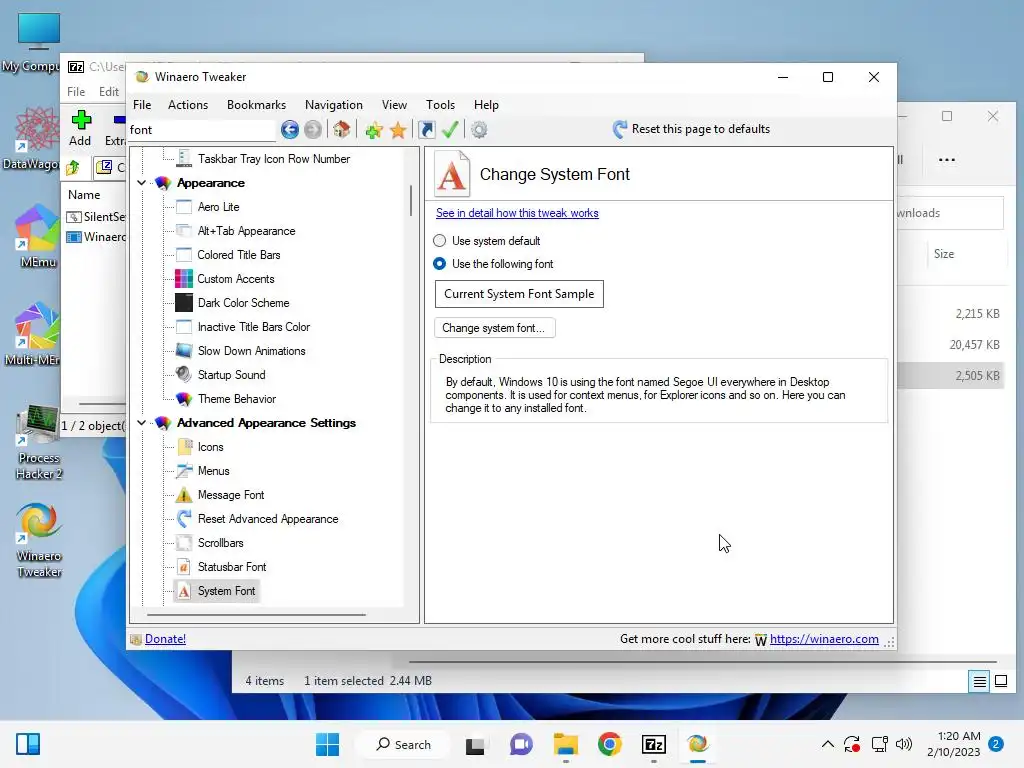Open See in detail how this tweak works
The image size is (1024, 768).
[x=517, y=213]
